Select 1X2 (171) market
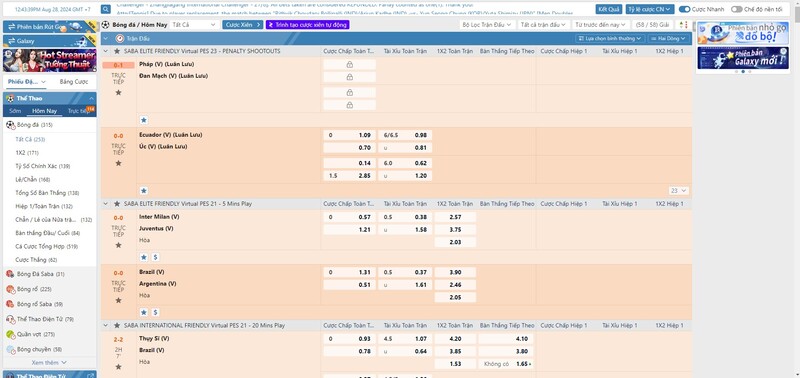Image resolution: width=800 pixels, height=378 pixels. [27, 153]
